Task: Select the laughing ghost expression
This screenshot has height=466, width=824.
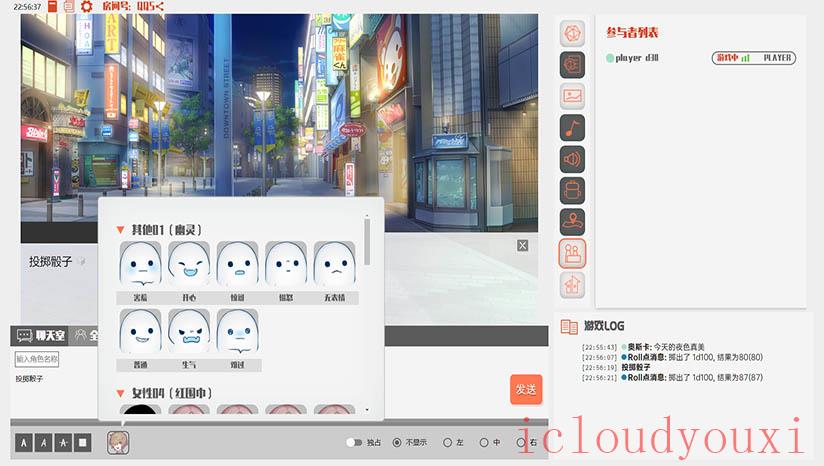Action: click(x=189, y=265)
